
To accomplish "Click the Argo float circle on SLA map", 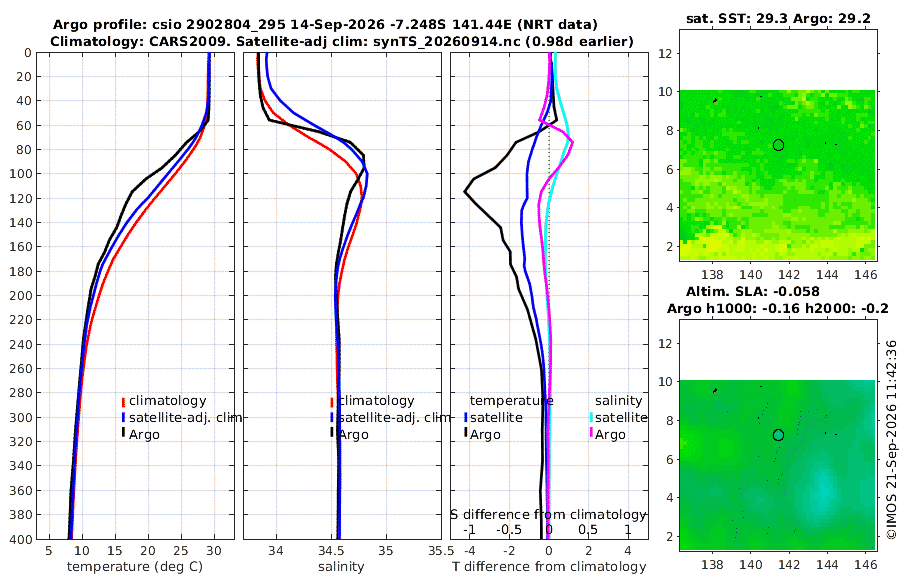I will coord(778,435).
